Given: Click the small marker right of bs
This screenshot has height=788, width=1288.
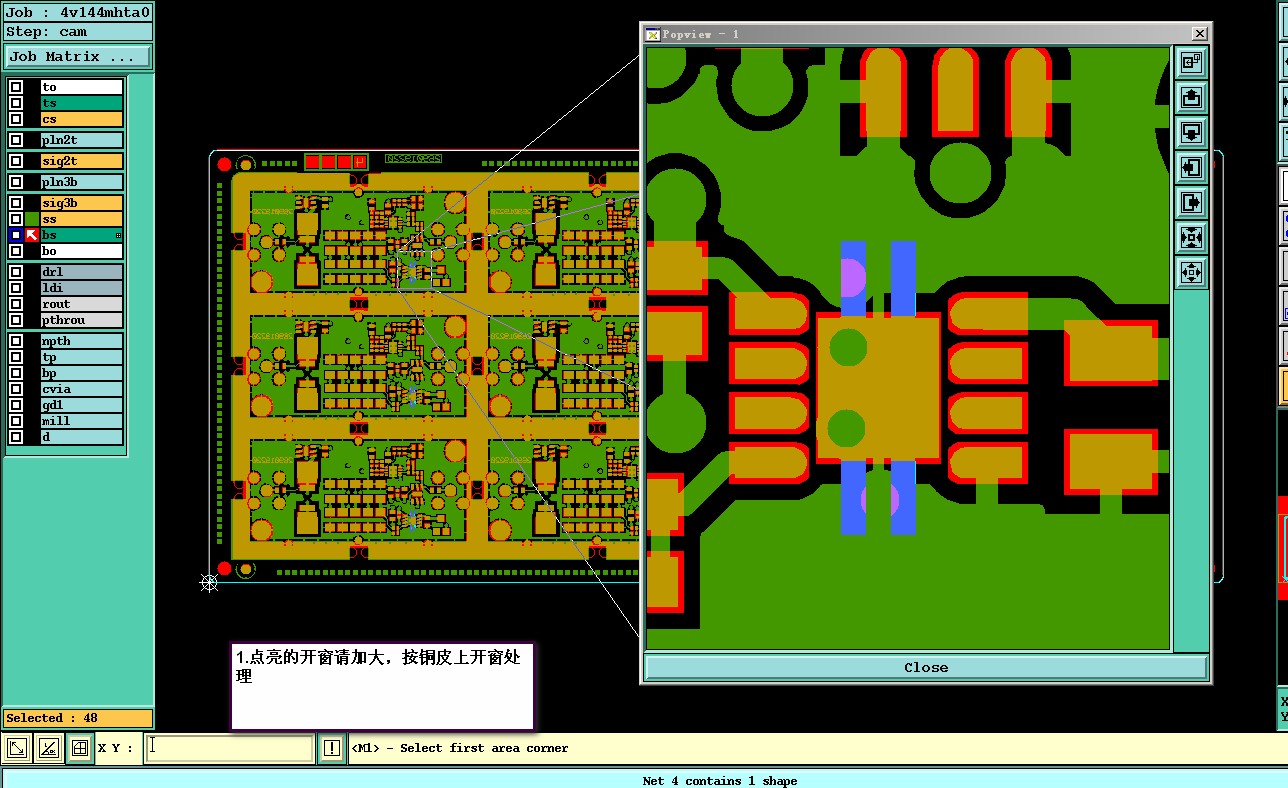Looking at the screenshot, I should 119,235.
